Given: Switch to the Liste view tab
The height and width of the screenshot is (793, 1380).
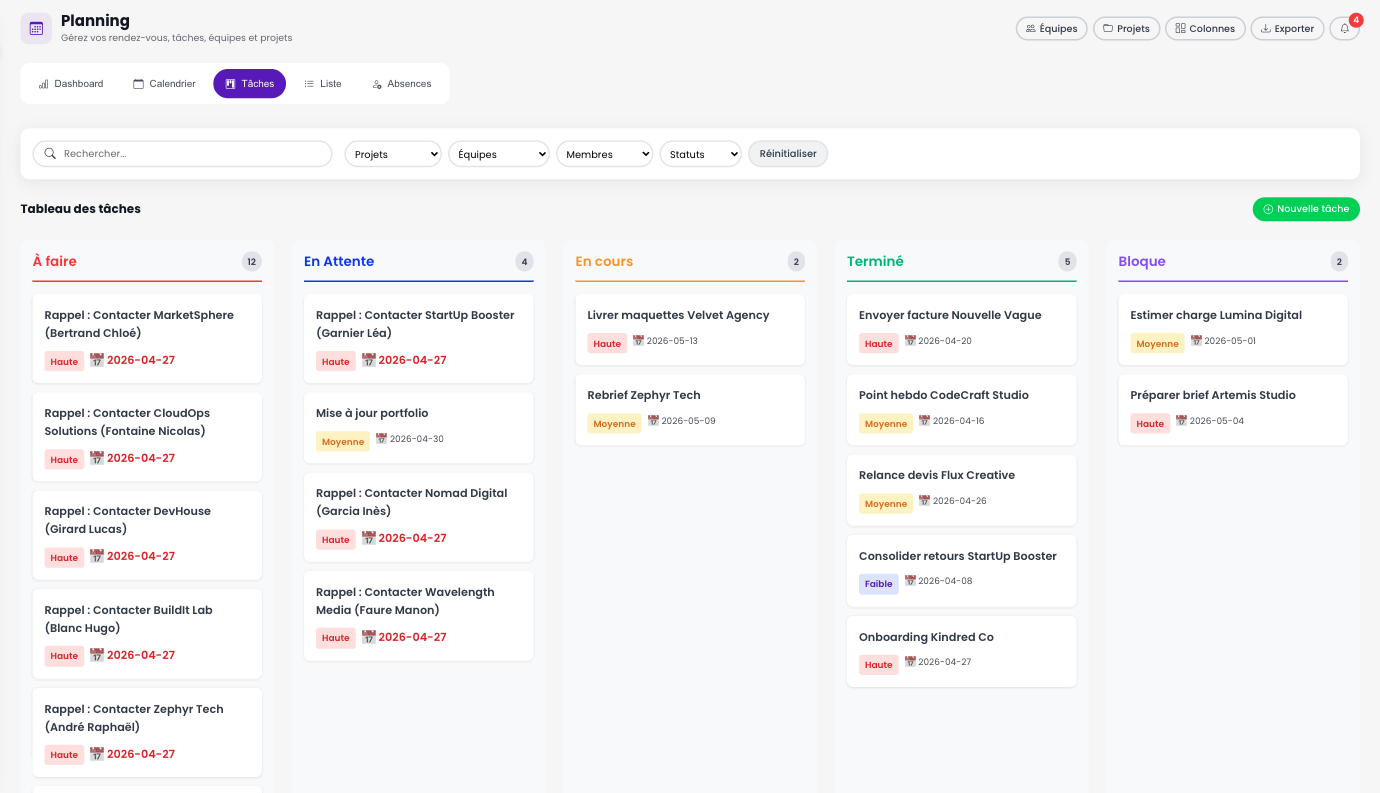Looking at the screenshot, I should point(323,84).
